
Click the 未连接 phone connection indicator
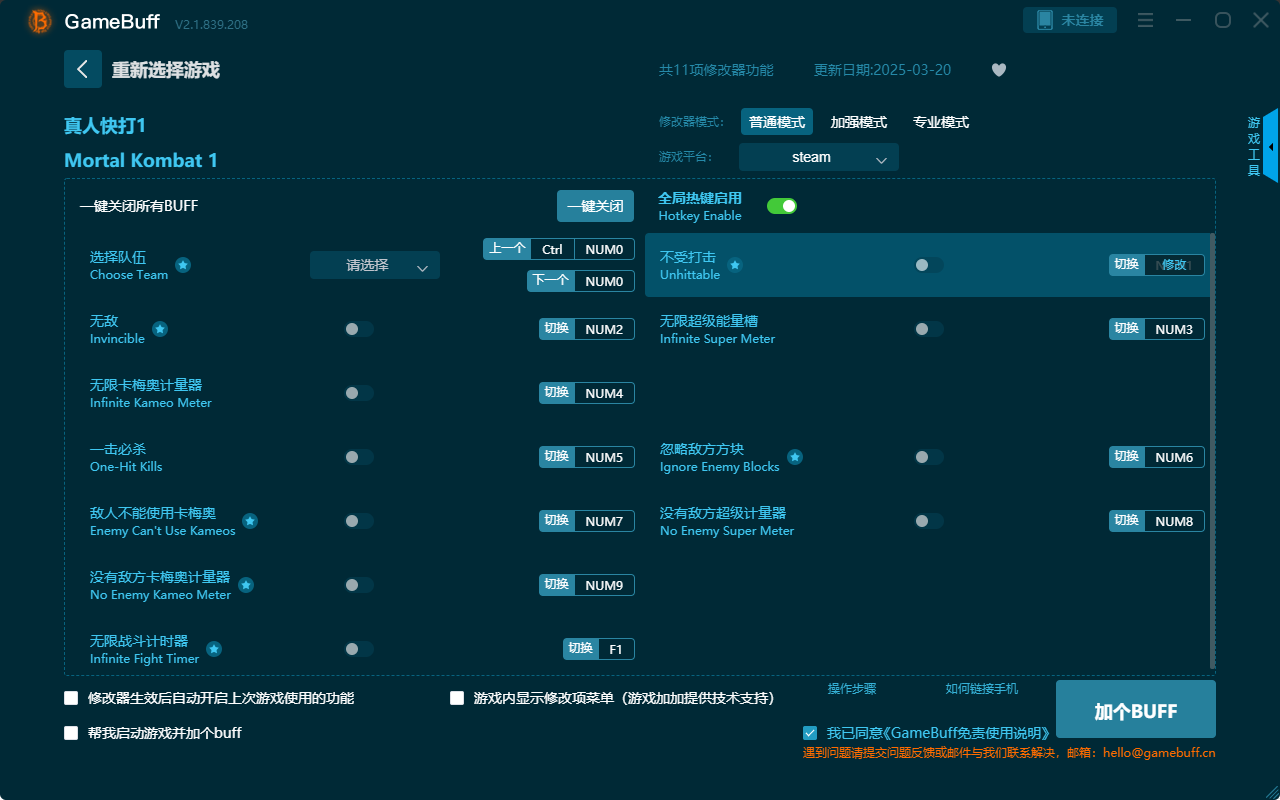[x=1069, y=19]
